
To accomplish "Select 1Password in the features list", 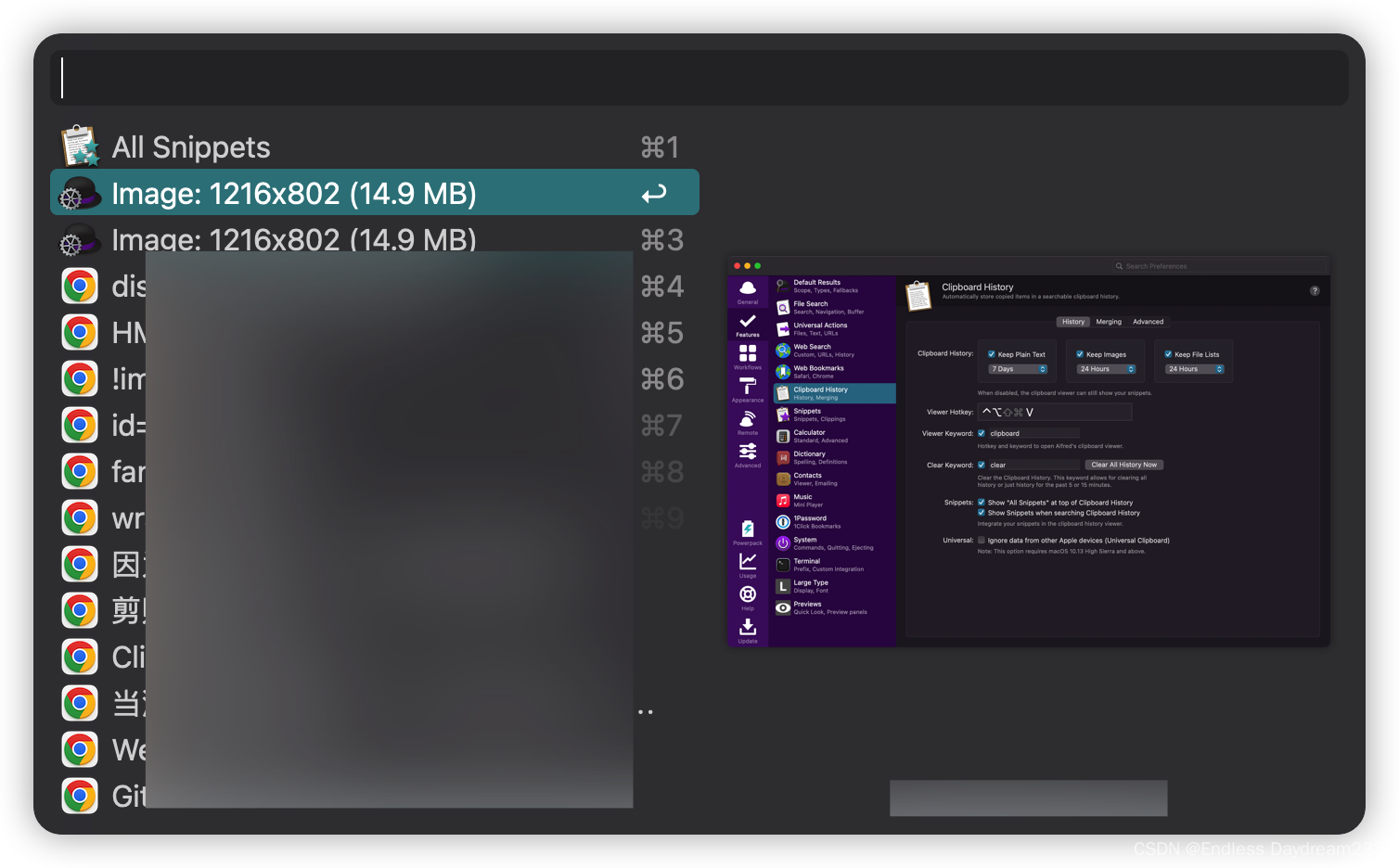I will click(x=834, y=521).
